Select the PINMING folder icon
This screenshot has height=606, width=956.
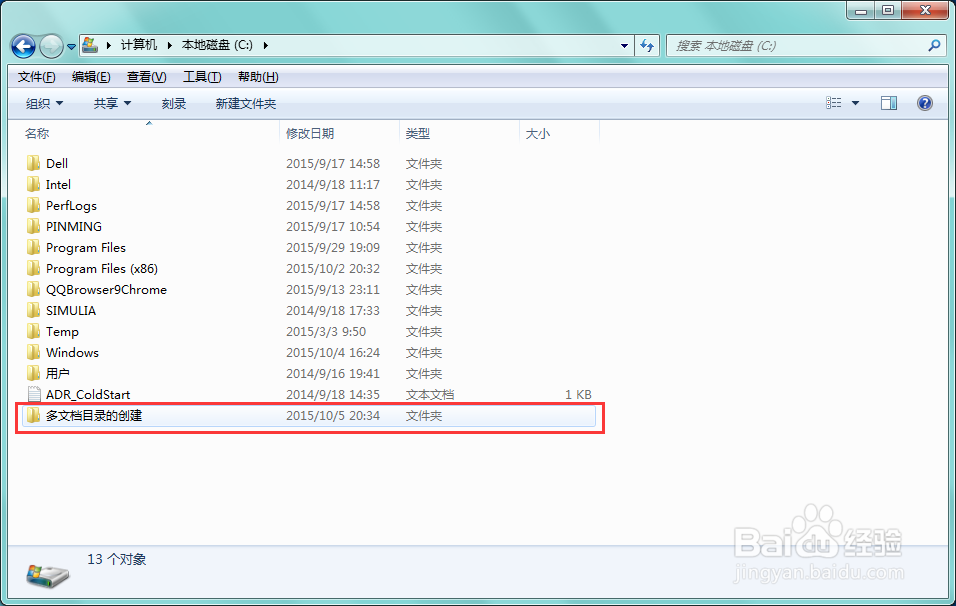click(x=34, y=226)
